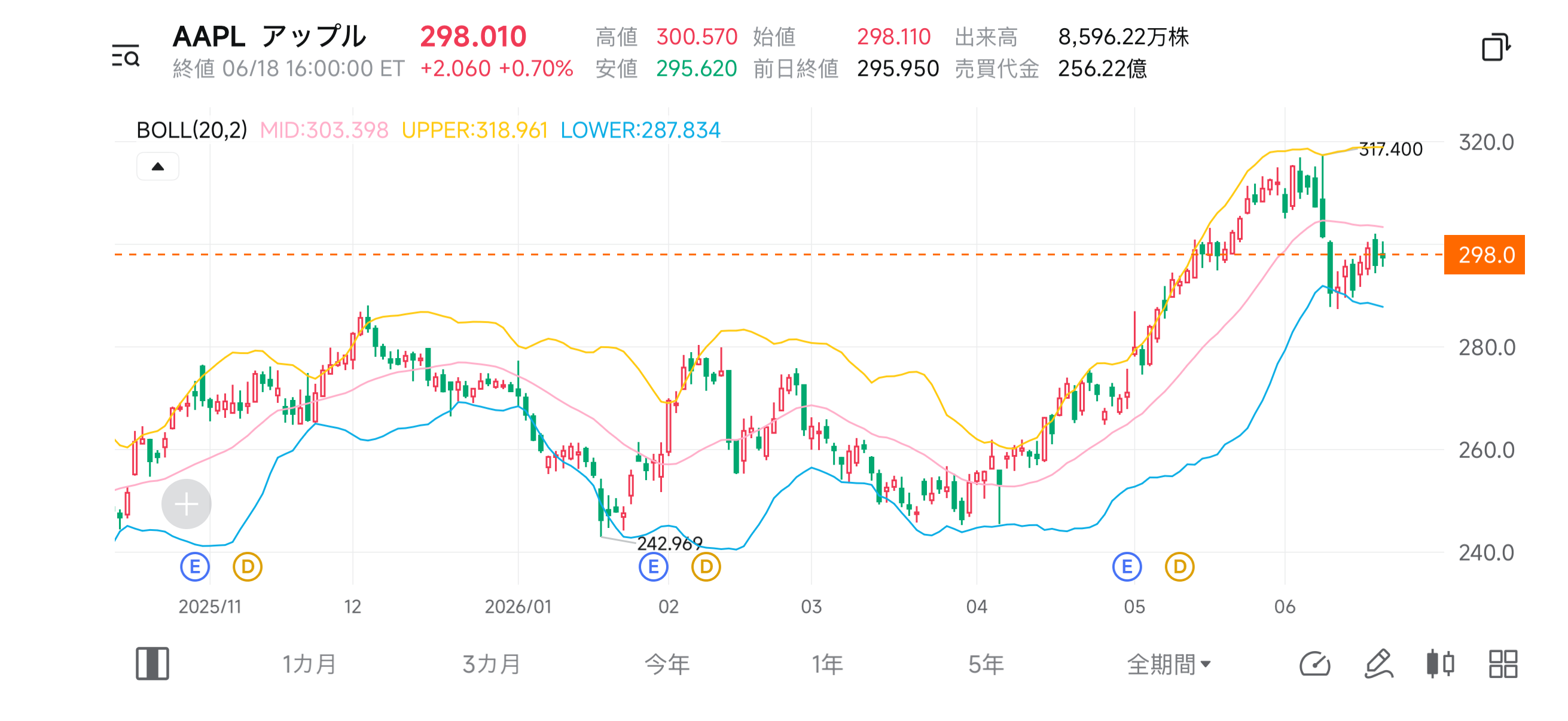Open the four-square grid menu

(1503, 664)
